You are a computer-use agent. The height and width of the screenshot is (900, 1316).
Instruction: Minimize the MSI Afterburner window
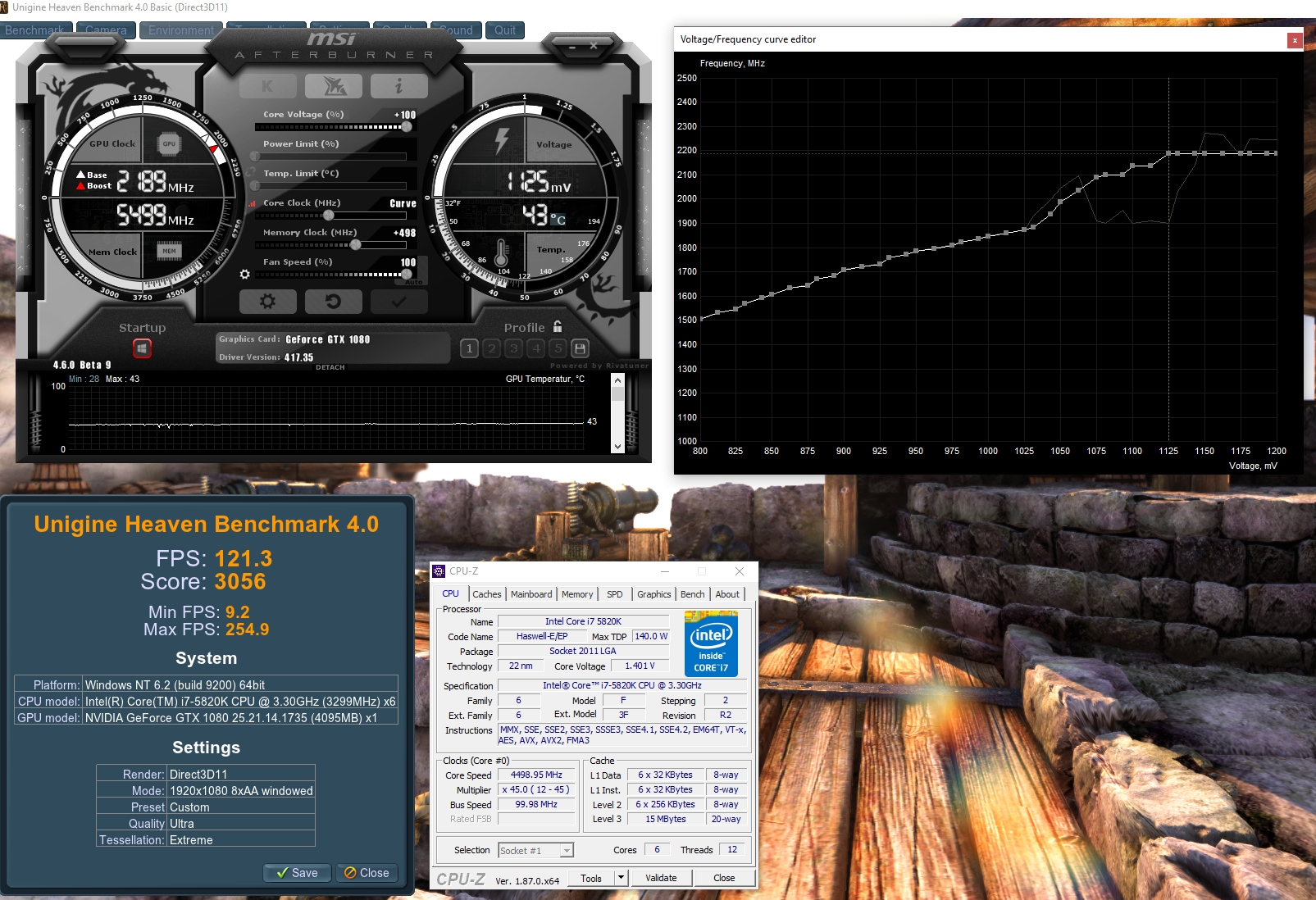pos(572,46)
